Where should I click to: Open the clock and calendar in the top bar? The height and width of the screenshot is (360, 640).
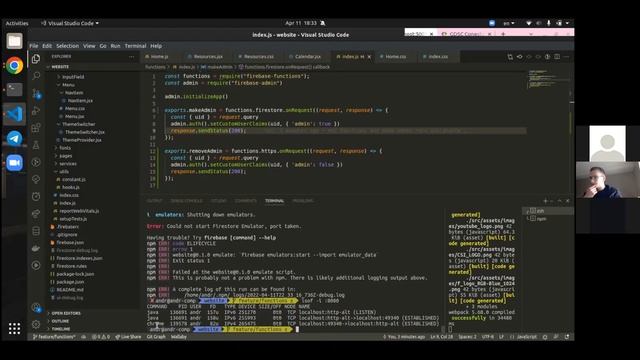(x=301, y=23)
